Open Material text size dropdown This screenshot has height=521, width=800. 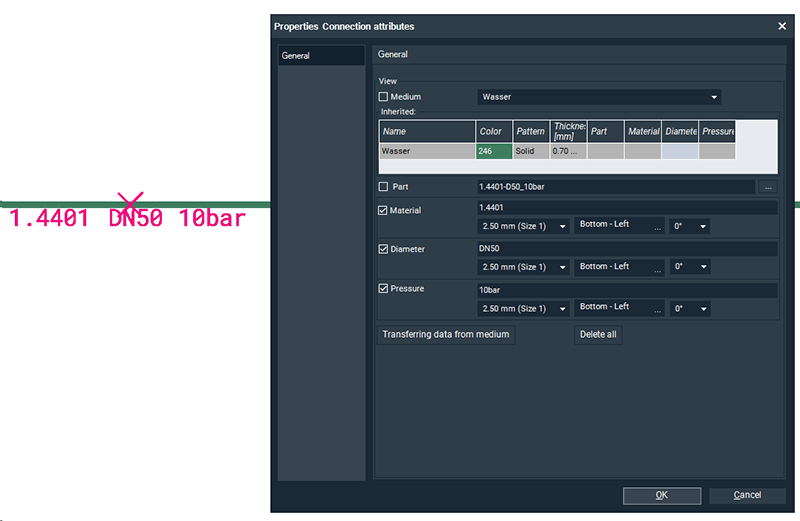pyautogui.click(x=524, y=227)
